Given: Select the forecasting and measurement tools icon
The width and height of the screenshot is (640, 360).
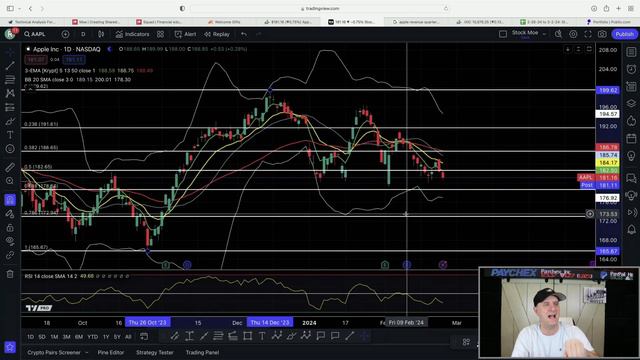Looking at the screenshot, I should click(10, 107).
